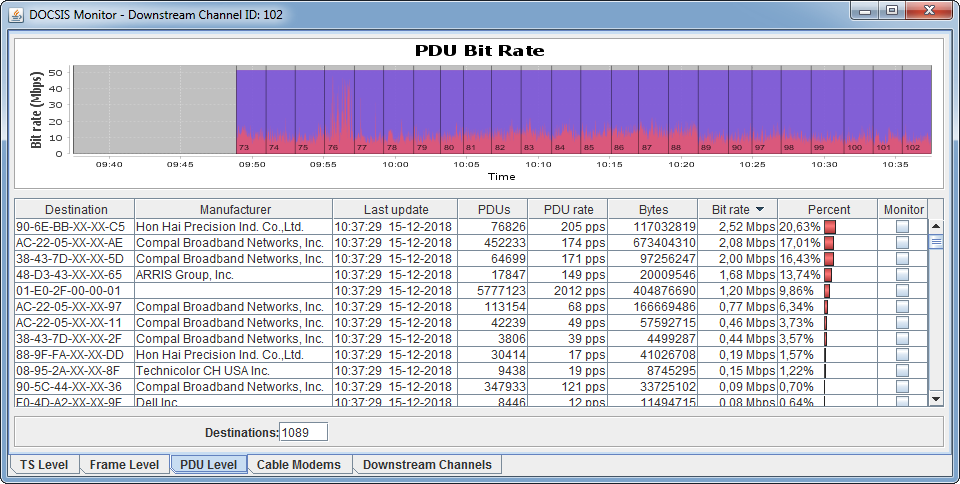Sort by Last update column header
The image size is (960, 484).
(x=396, y=209)
